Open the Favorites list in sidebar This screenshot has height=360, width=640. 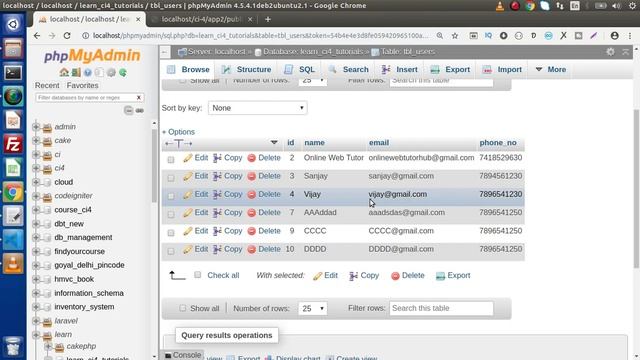(82, 85)
